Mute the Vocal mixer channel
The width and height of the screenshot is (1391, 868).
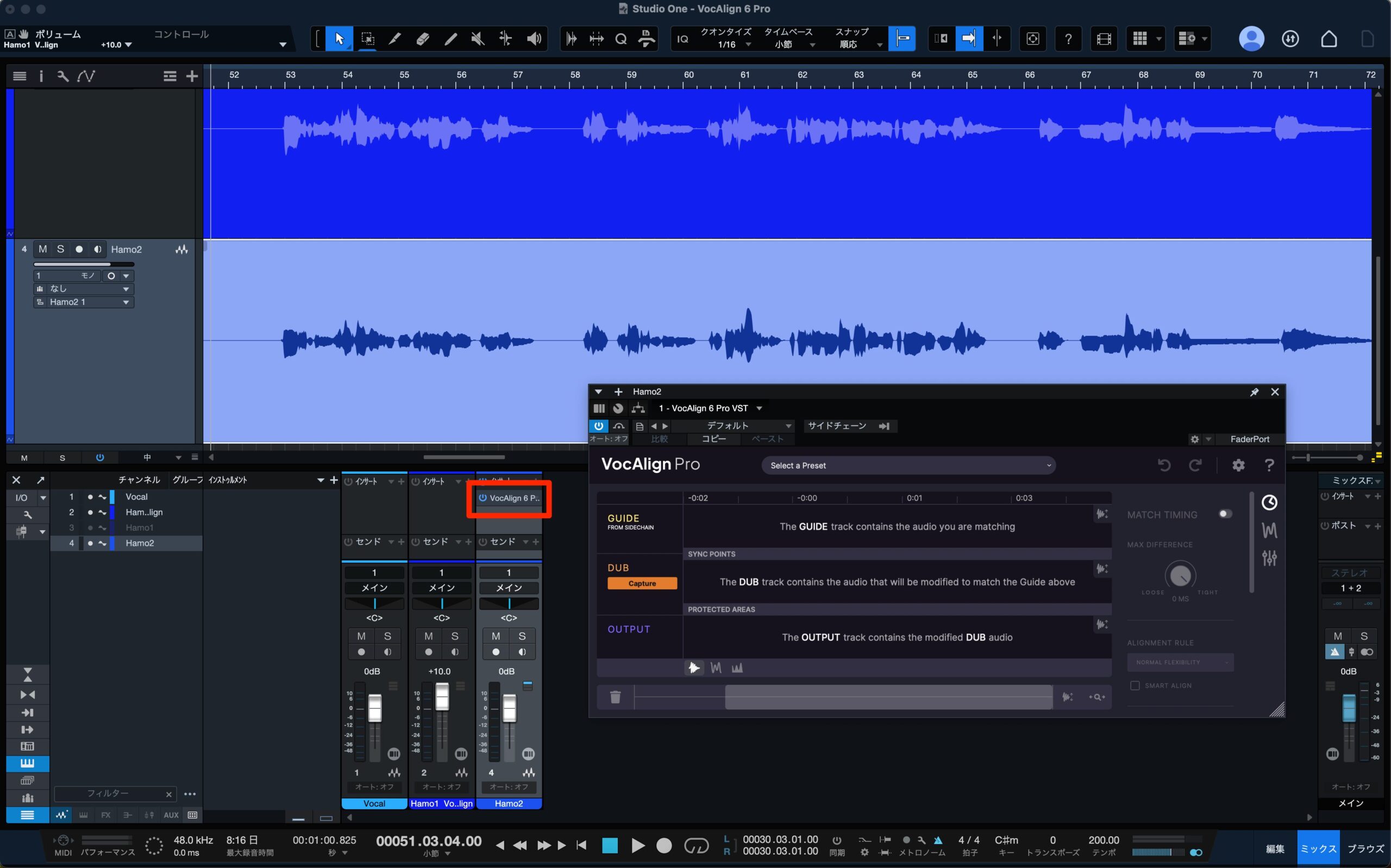361,636
